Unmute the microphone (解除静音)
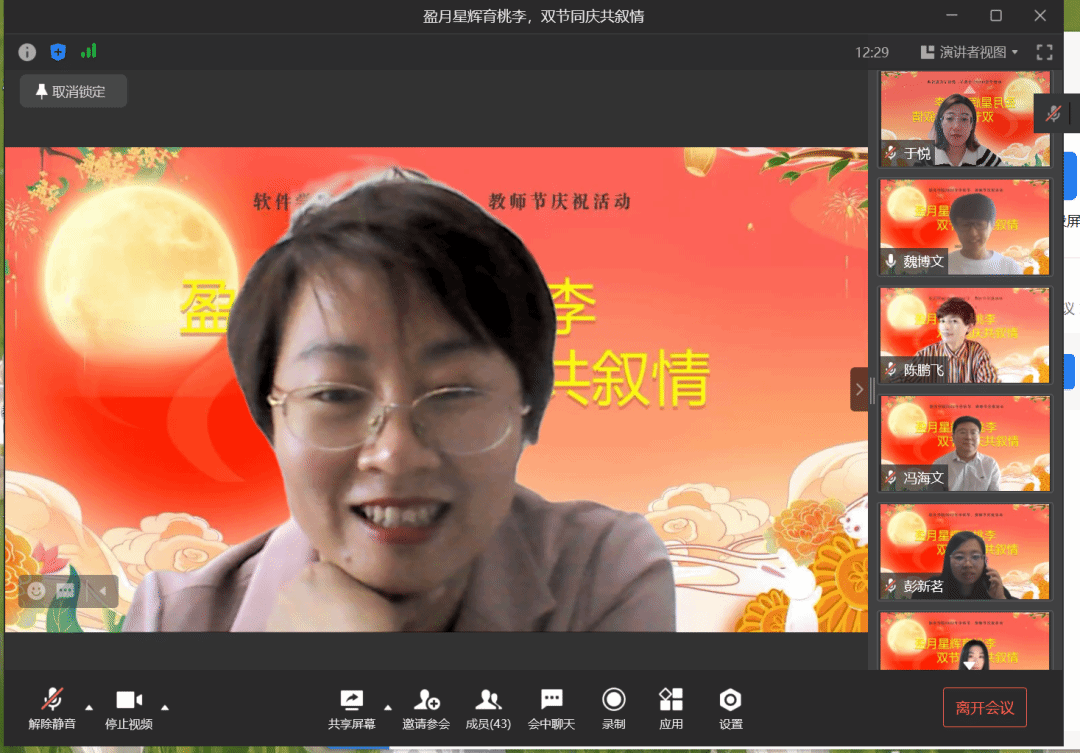Image resolution: width=1080 pixels, height=753 pixels. click(52, 708)
